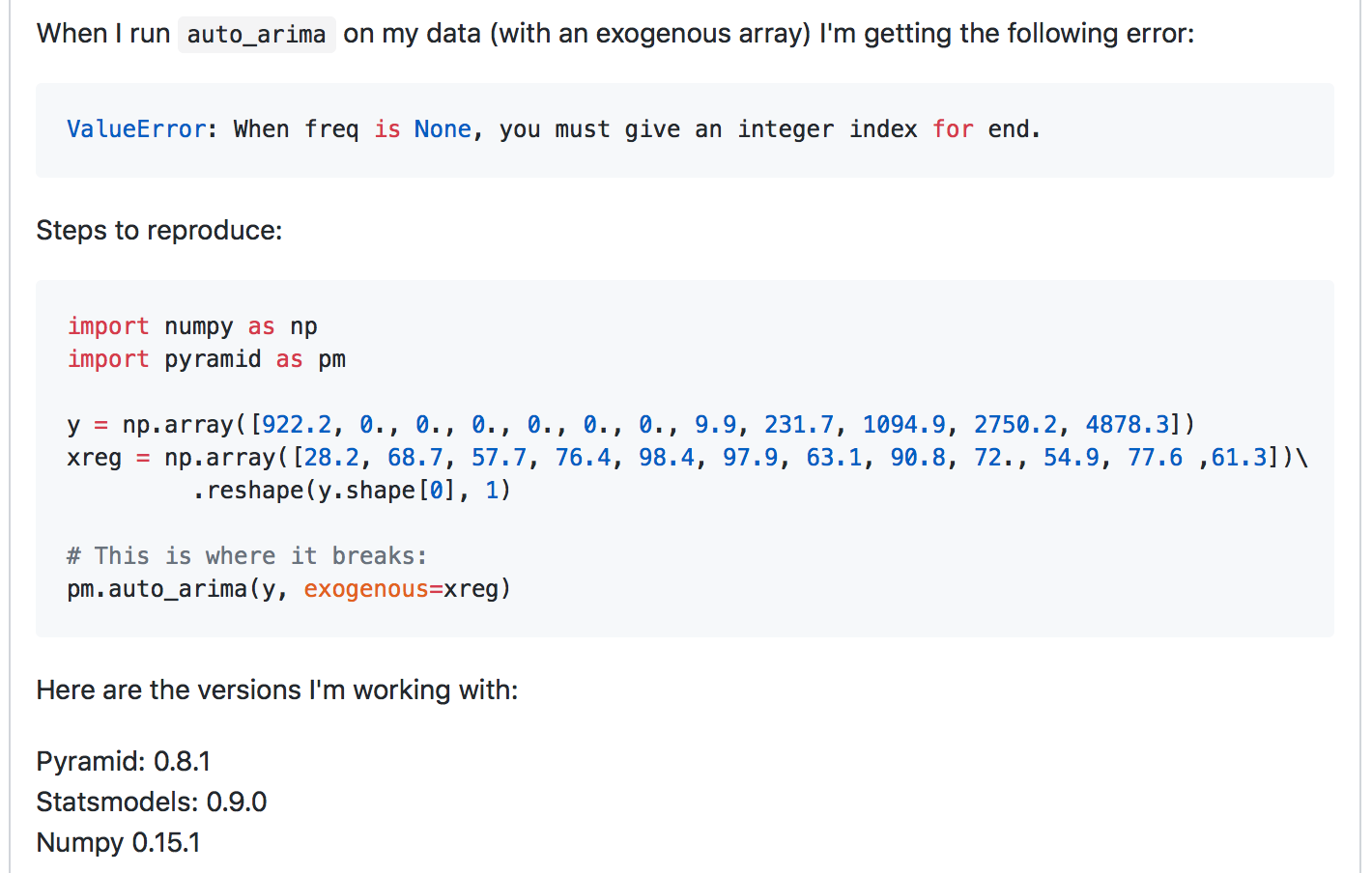Viewport: 1372px width, 873px height.
Task: Click the inline auto_arima code snippet
Action: coord(256,35)
